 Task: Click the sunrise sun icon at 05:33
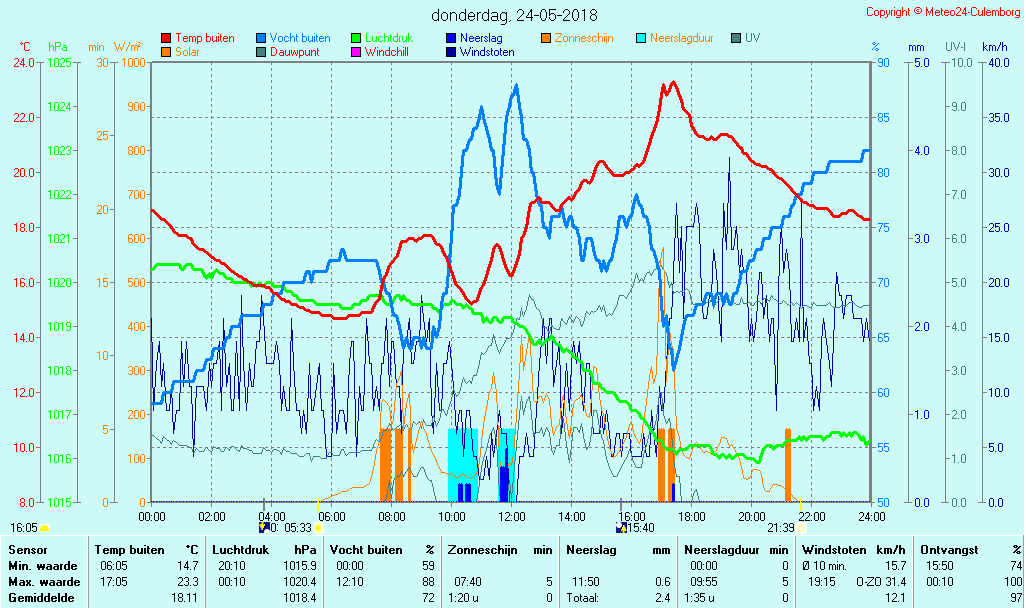tap(318, 528)
